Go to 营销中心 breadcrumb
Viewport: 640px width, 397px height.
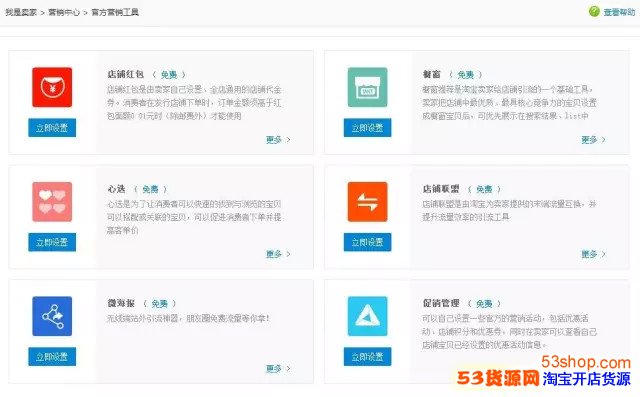pos(64,12)
